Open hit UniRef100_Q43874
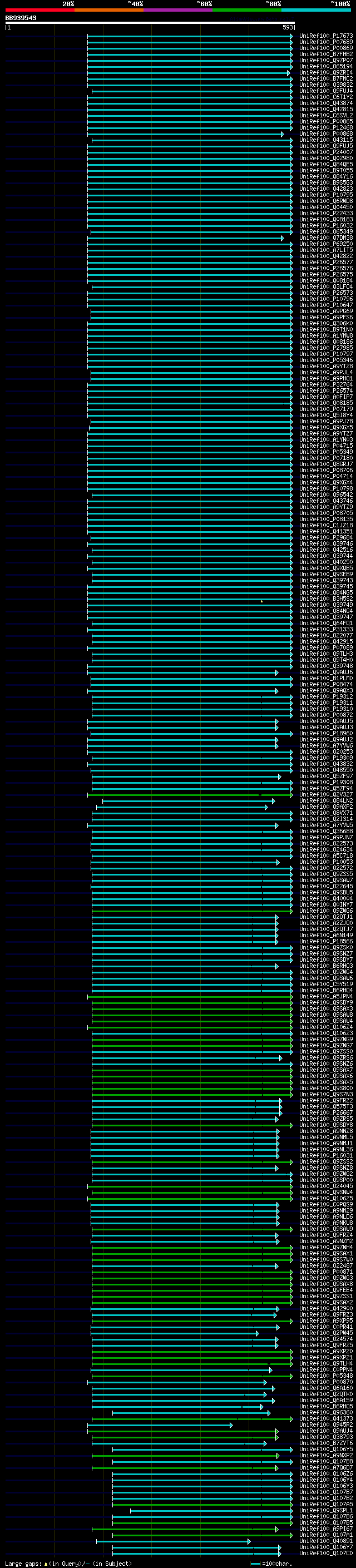Image resolution: width=356 pixels, height=1568 pixels. [326, 103]
